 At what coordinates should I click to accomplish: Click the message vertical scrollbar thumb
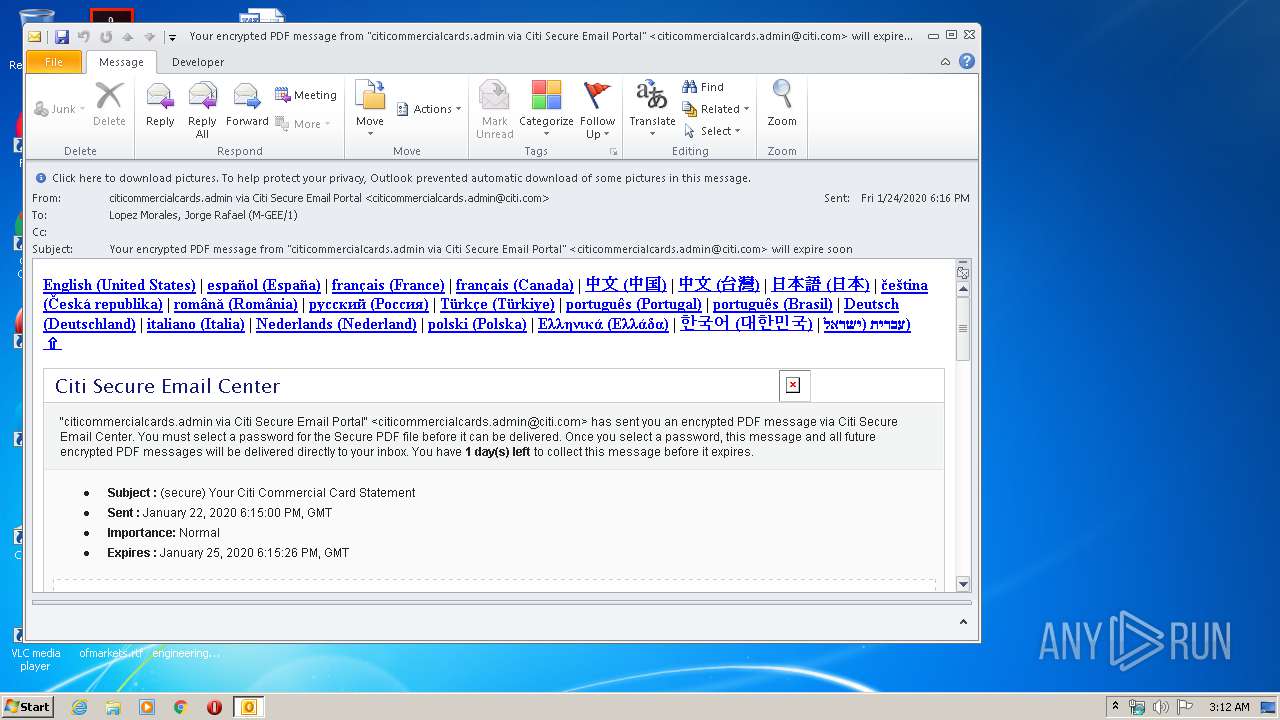[x=963, y=328]
